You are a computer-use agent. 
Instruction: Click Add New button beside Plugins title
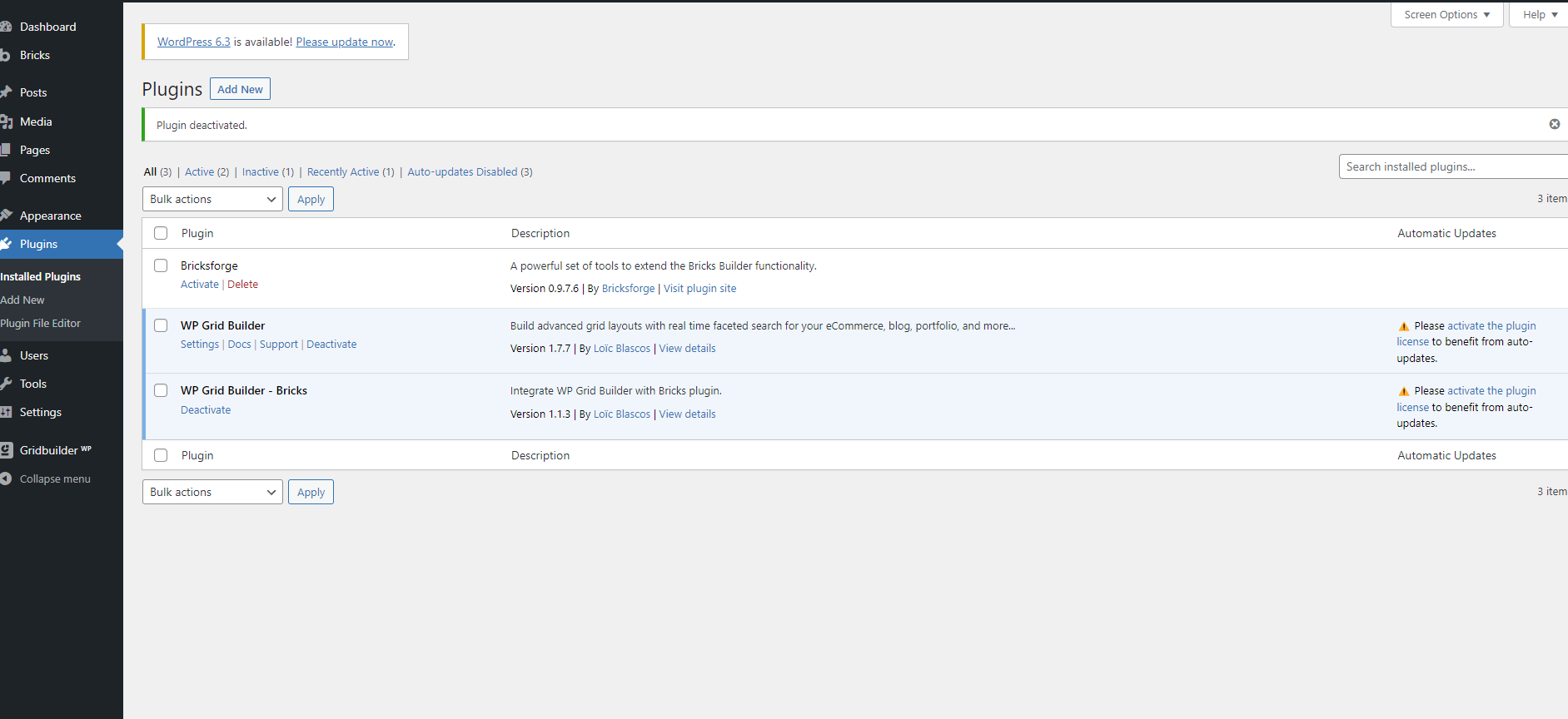coord(240,89)
